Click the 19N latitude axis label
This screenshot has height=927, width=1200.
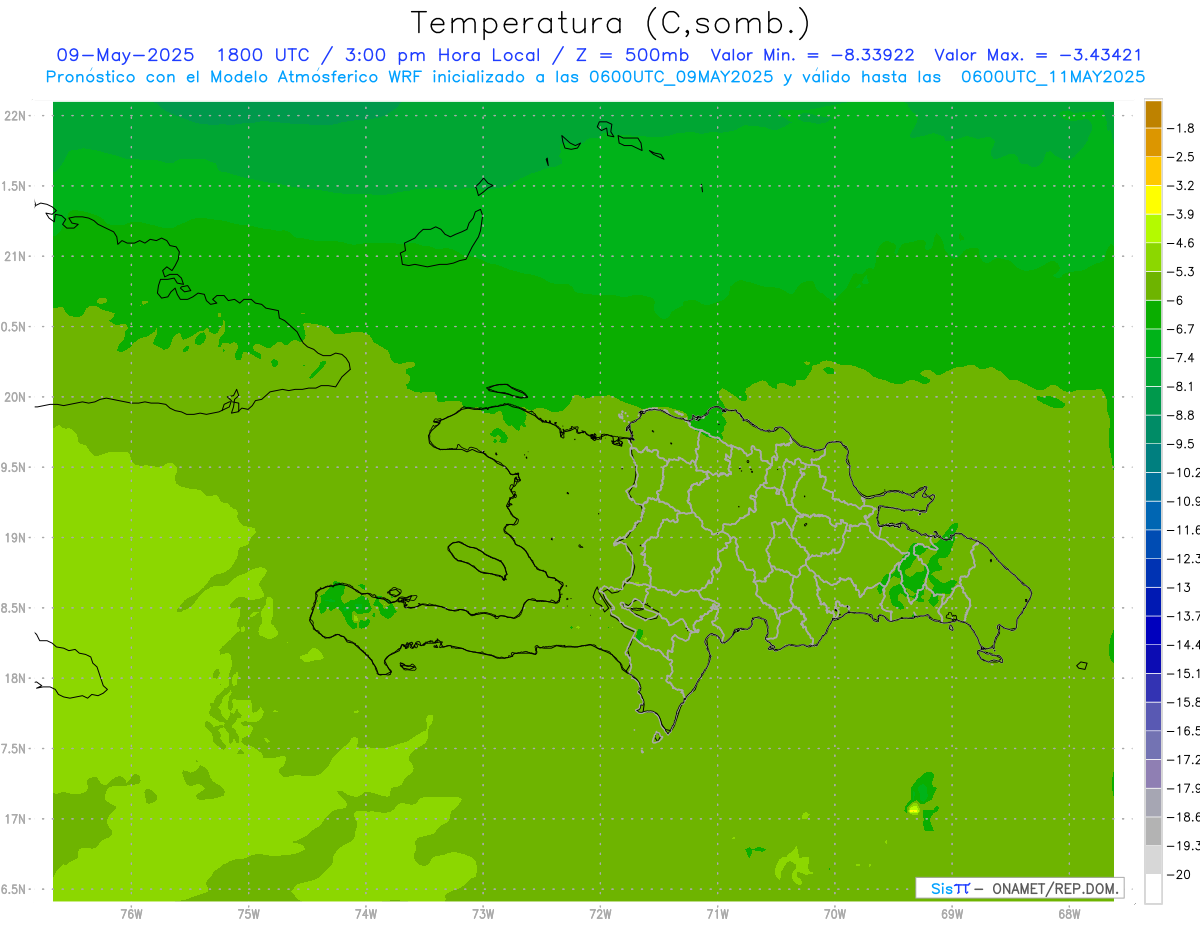pos(16,538)
